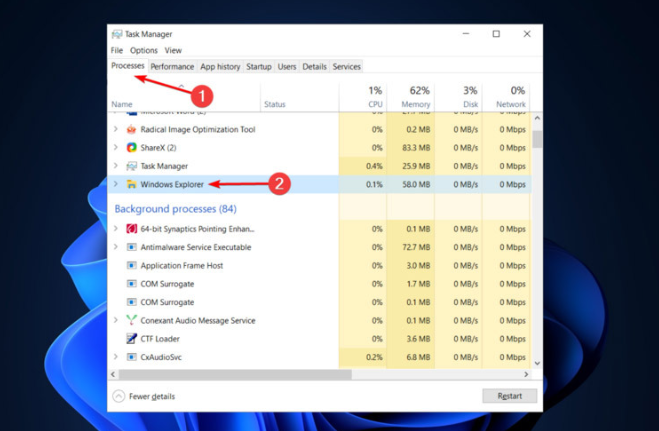Switch to the Performance tab

pos(172,67)
